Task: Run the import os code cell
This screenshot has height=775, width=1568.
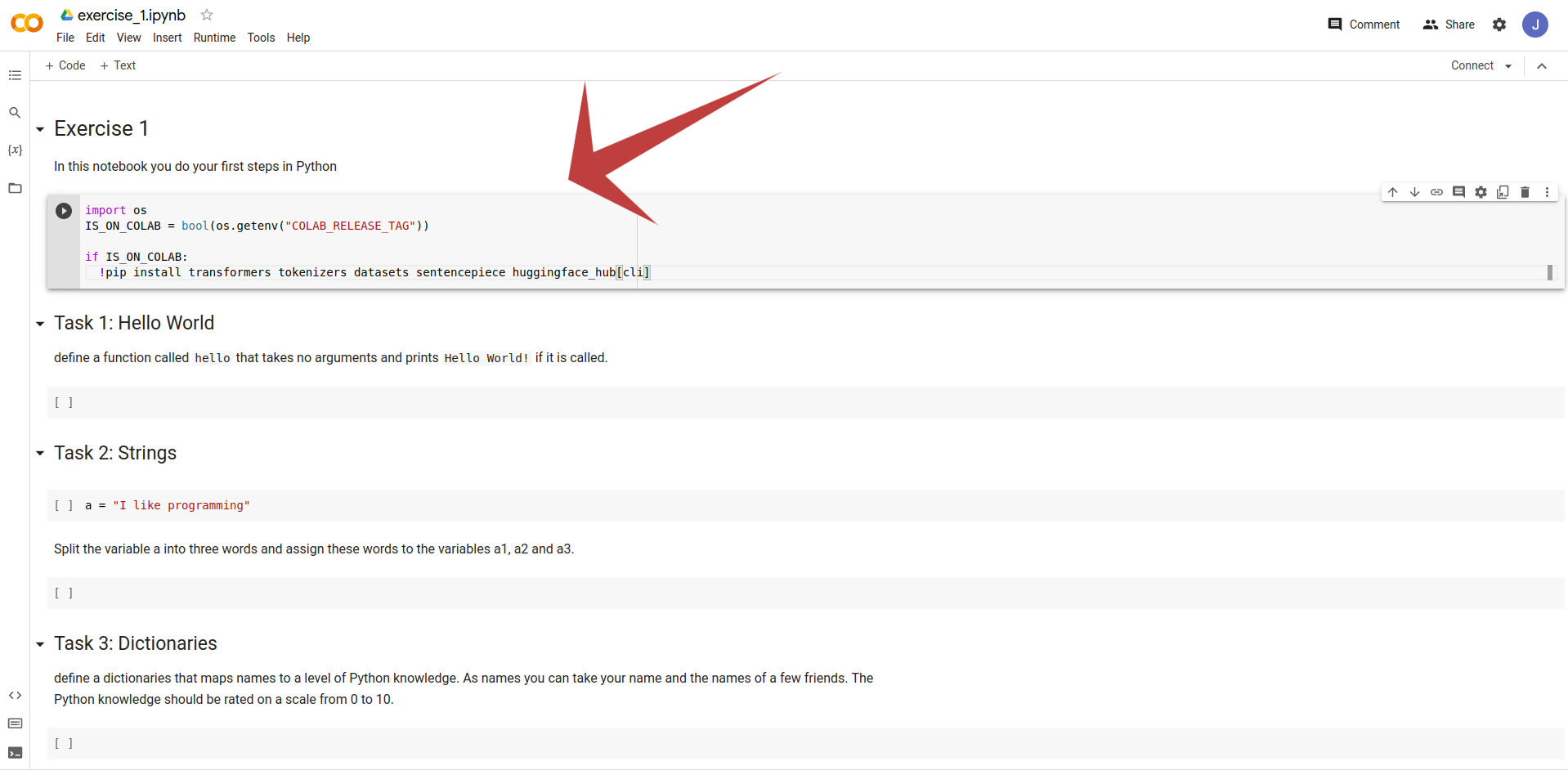Action: tap(64, 211)
